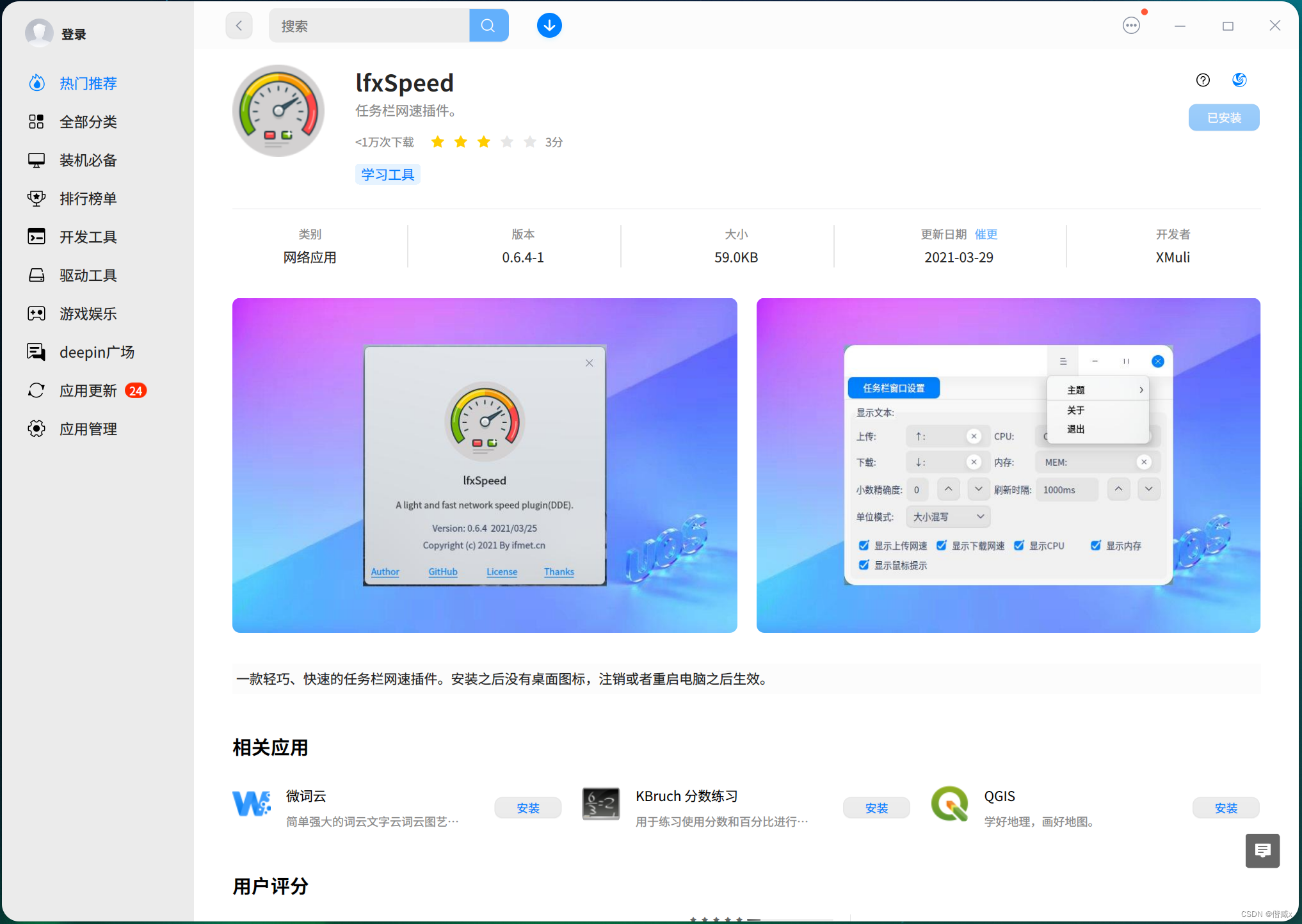Click the lfxSpeed app icon

click(x=278, y=110)
